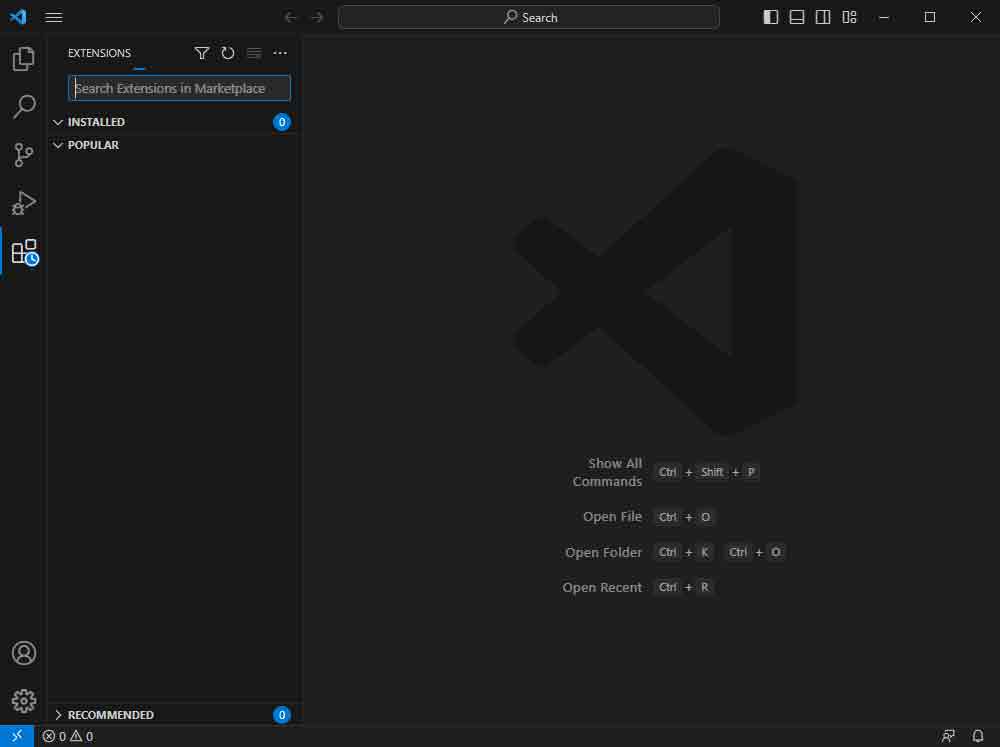Viewport: 1000px width, 747px height.
Task: Customize layout from title bar
Action: pos(849,17)
